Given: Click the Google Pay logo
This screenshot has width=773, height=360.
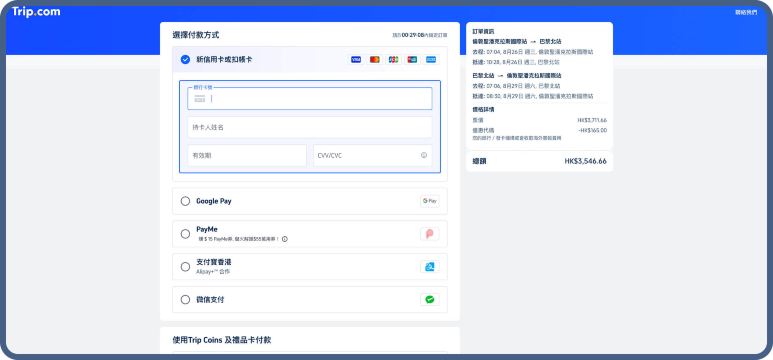Looking at the screenshot, I should tap(430, 201).
